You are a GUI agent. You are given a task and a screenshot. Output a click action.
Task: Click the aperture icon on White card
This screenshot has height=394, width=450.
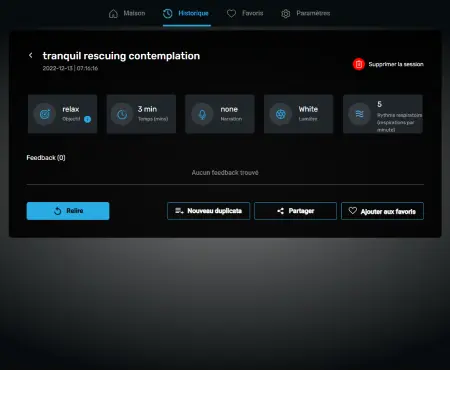point(281,114)
